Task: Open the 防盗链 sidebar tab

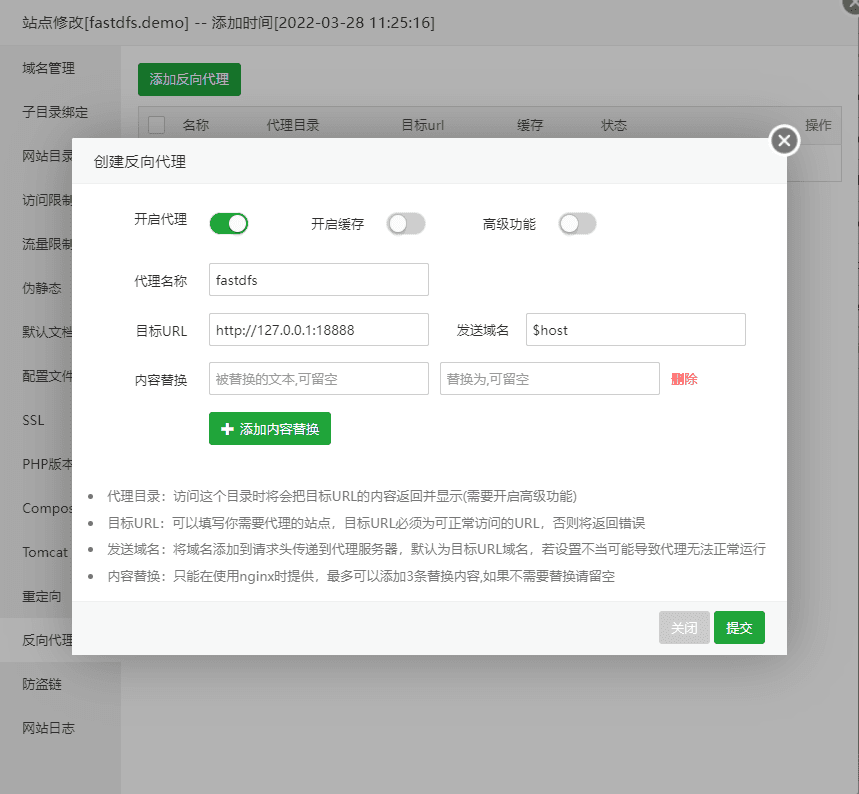Action: click(60, 684)
